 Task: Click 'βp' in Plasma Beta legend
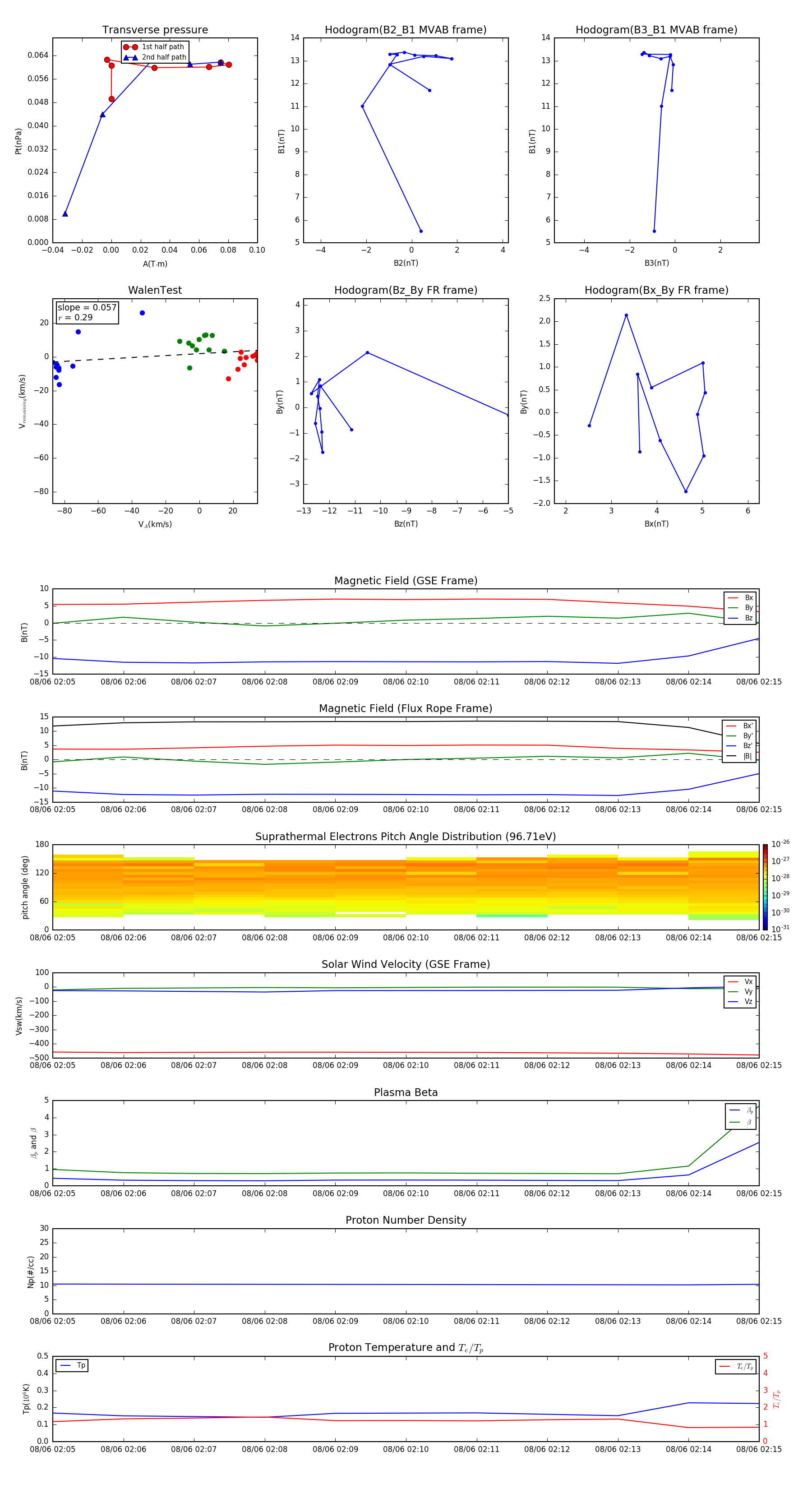[x=750, y=1110]
